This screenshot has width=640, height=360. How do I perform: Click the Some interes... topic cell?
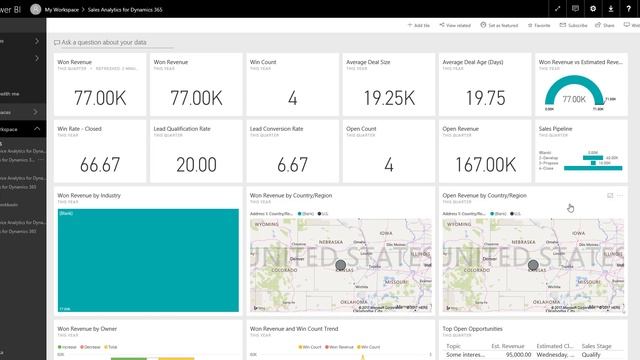pos(464,355)
